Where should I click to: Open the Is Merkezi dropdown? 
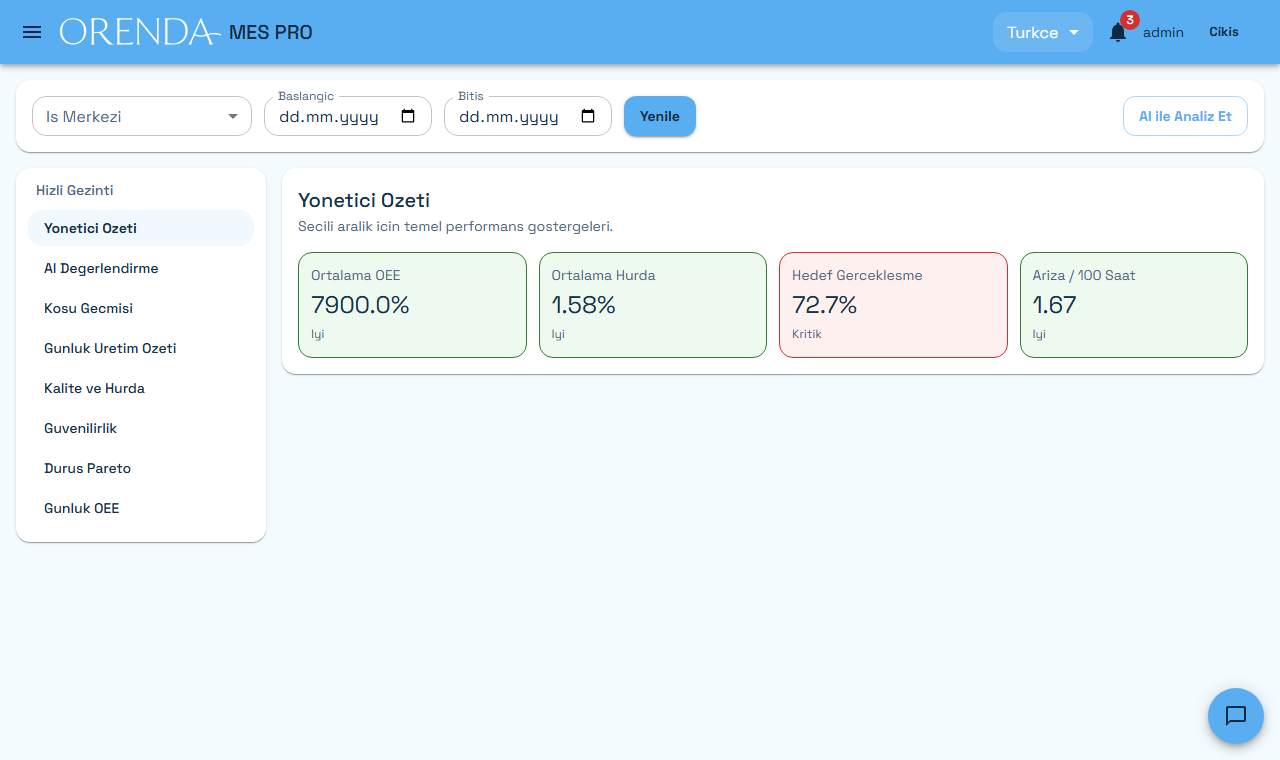(142, 116)
